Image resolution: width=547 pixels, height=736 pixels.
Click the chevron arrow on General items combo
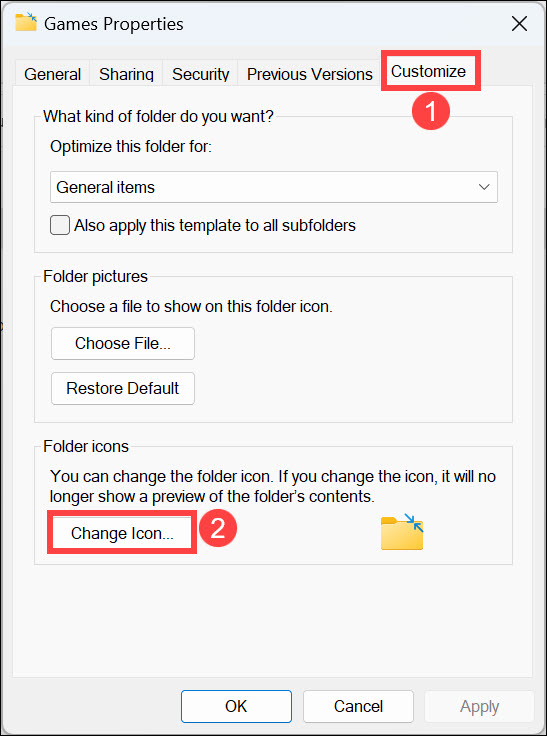(x=484, y=187)
